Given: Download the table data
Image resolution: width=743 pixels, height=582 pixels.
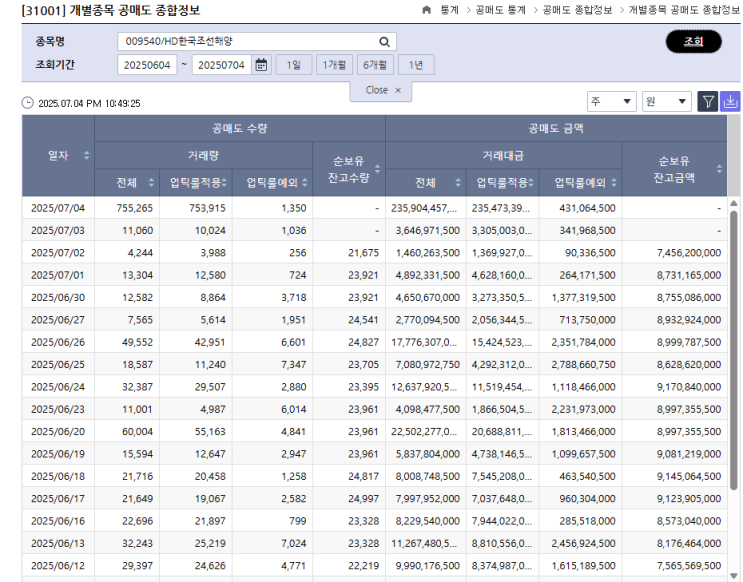Looking at the screenshot, I should pyautogui.click(x=731, y=101).
